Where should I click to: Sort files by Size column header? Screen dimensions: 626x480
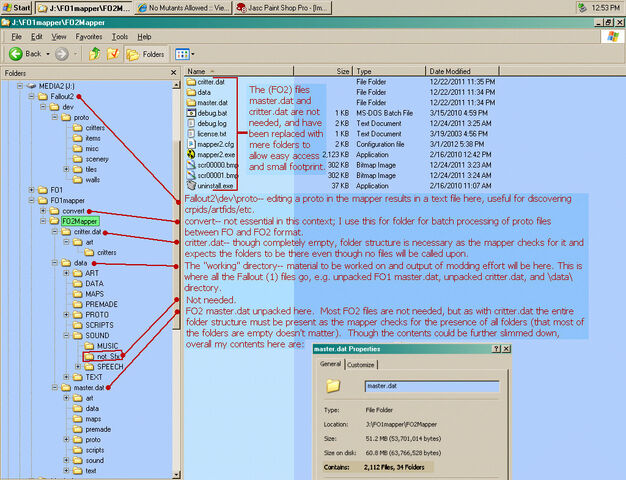(323, 71)
